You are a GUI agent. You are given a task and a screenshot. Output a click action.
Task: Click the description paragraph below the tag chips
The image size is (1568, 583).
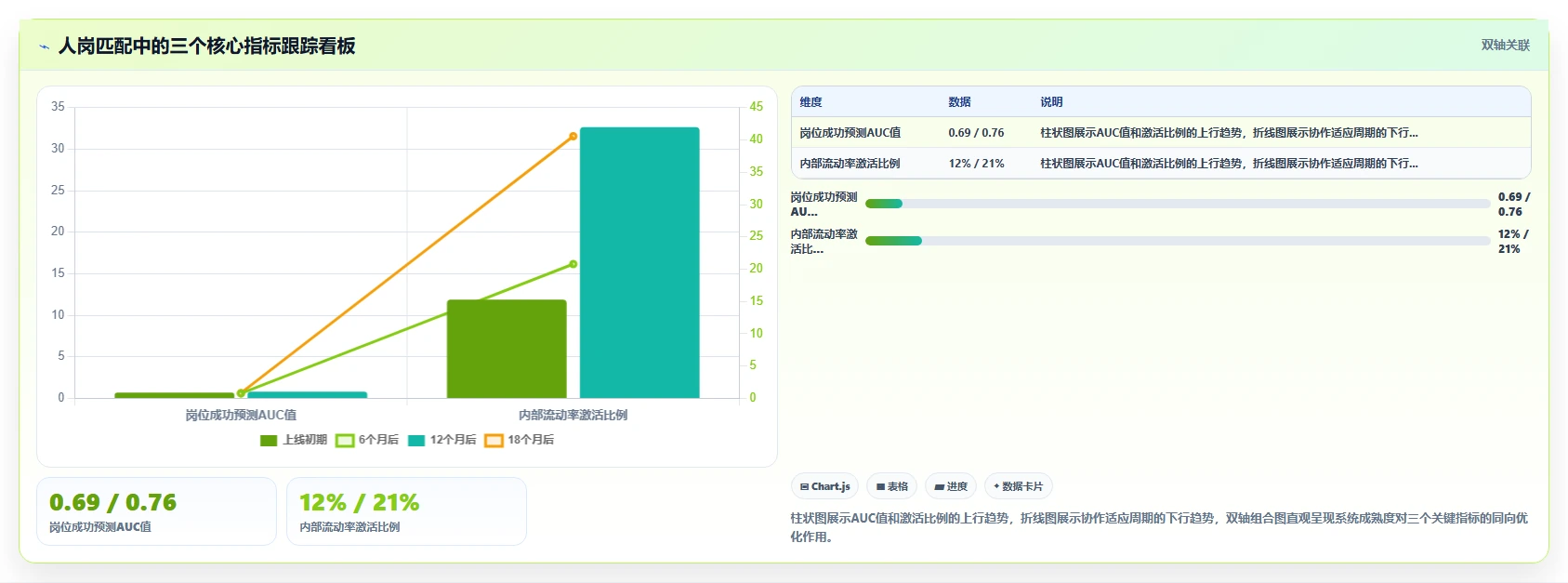coord(1159,527)
